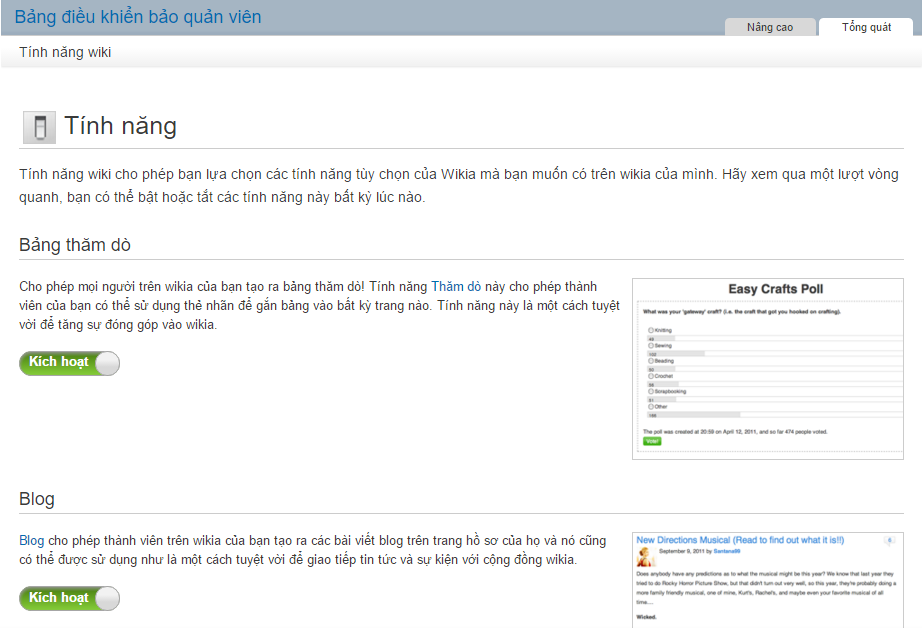Open the Tính năng wiki sub-tab

click(65, 52)
